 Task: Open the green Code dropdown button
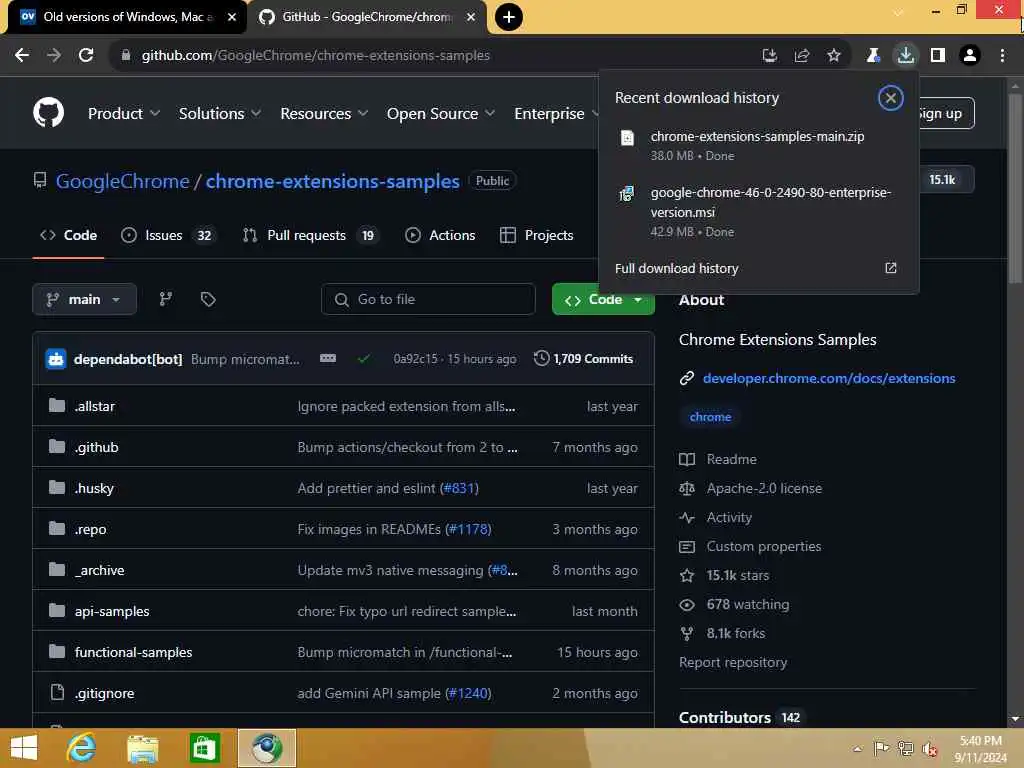(x=603, y=300)
